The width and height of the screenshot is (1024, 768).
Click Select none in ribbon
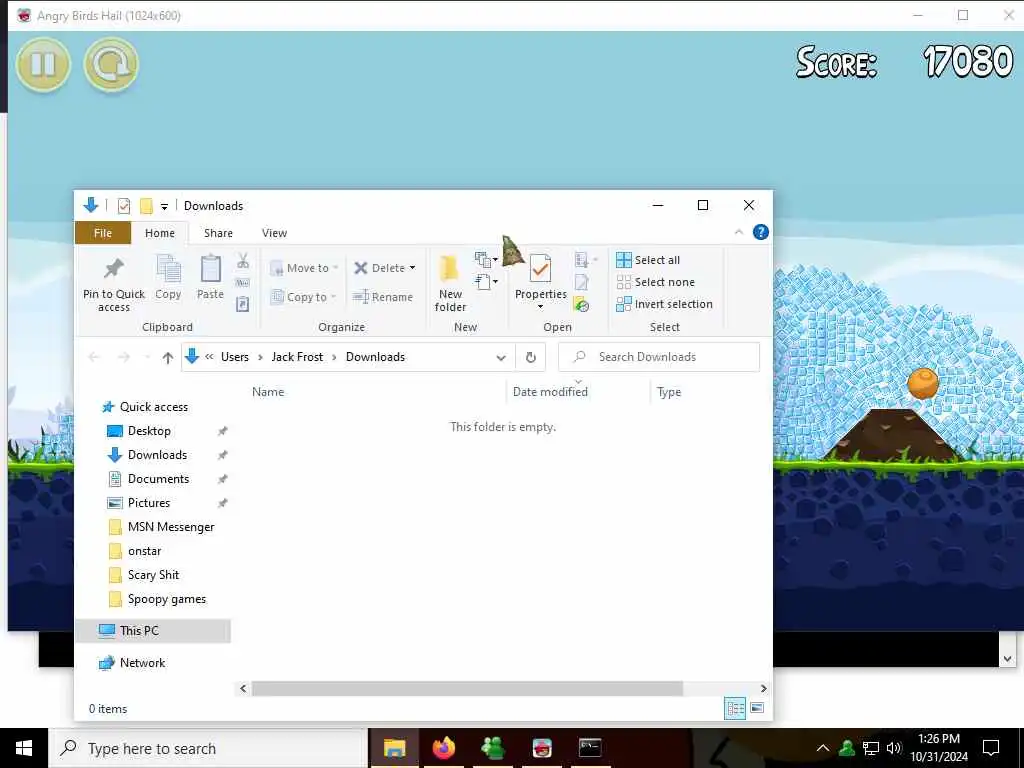(x=656, y=282)
